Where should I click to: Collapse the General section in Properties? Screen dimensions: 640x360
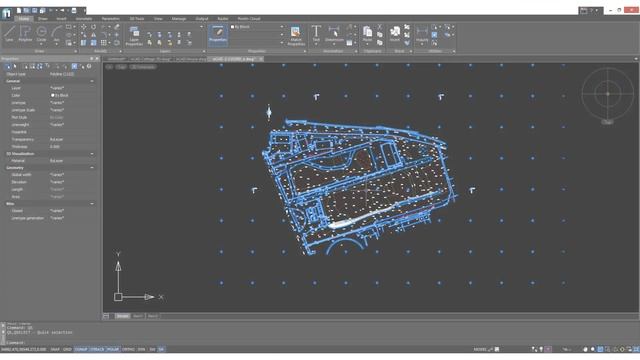(92, 81)
